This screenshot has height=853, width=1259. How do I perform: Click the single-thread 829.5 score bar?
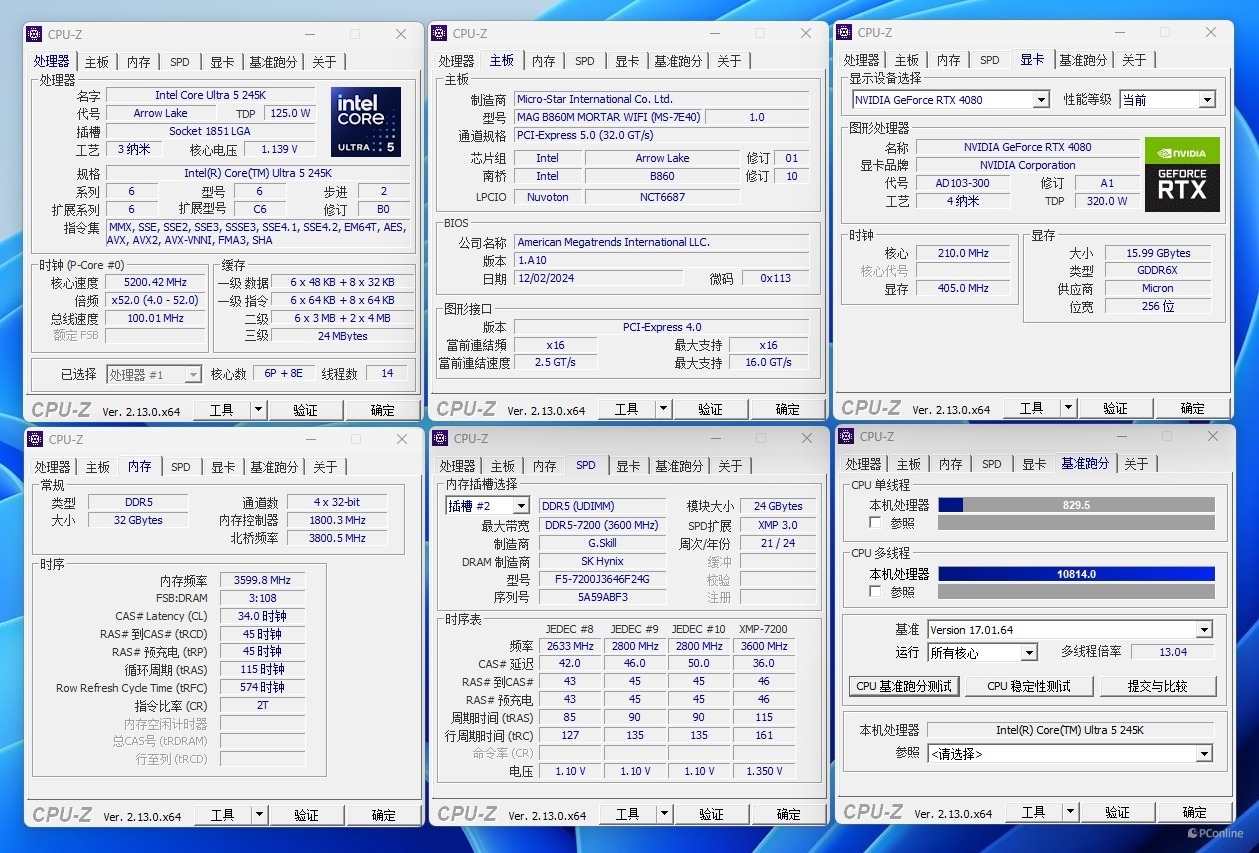[1076, 505]
